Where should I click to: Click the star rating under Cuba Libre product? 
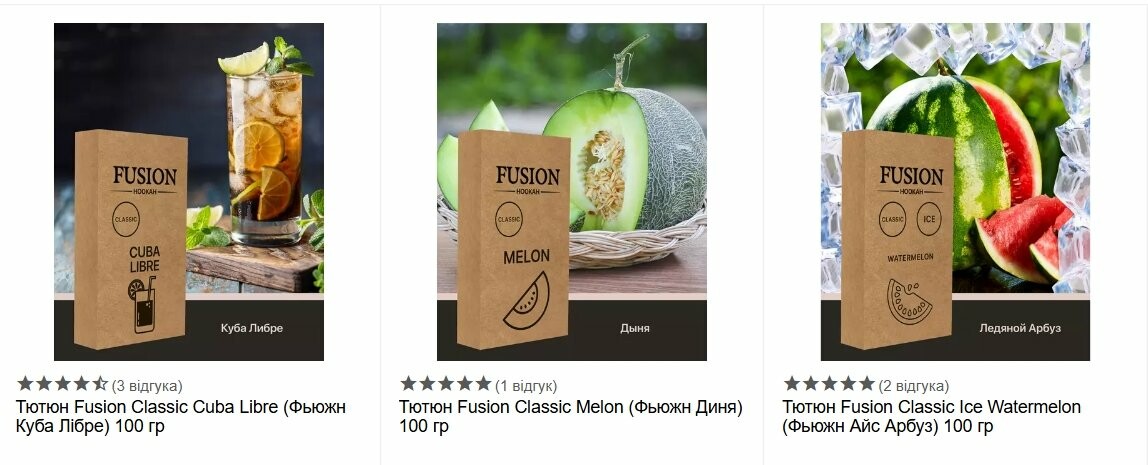(x=62, y=384)
